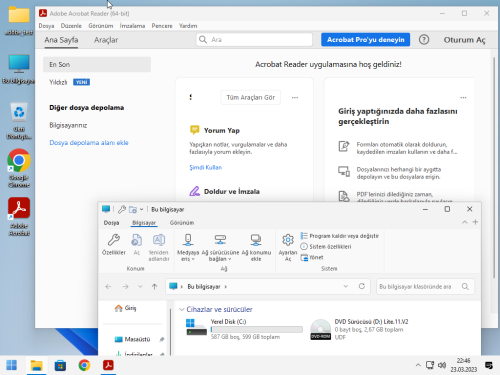Go up one folder level
The height and width of the screenshot is (375, 500).
(154, 287)
